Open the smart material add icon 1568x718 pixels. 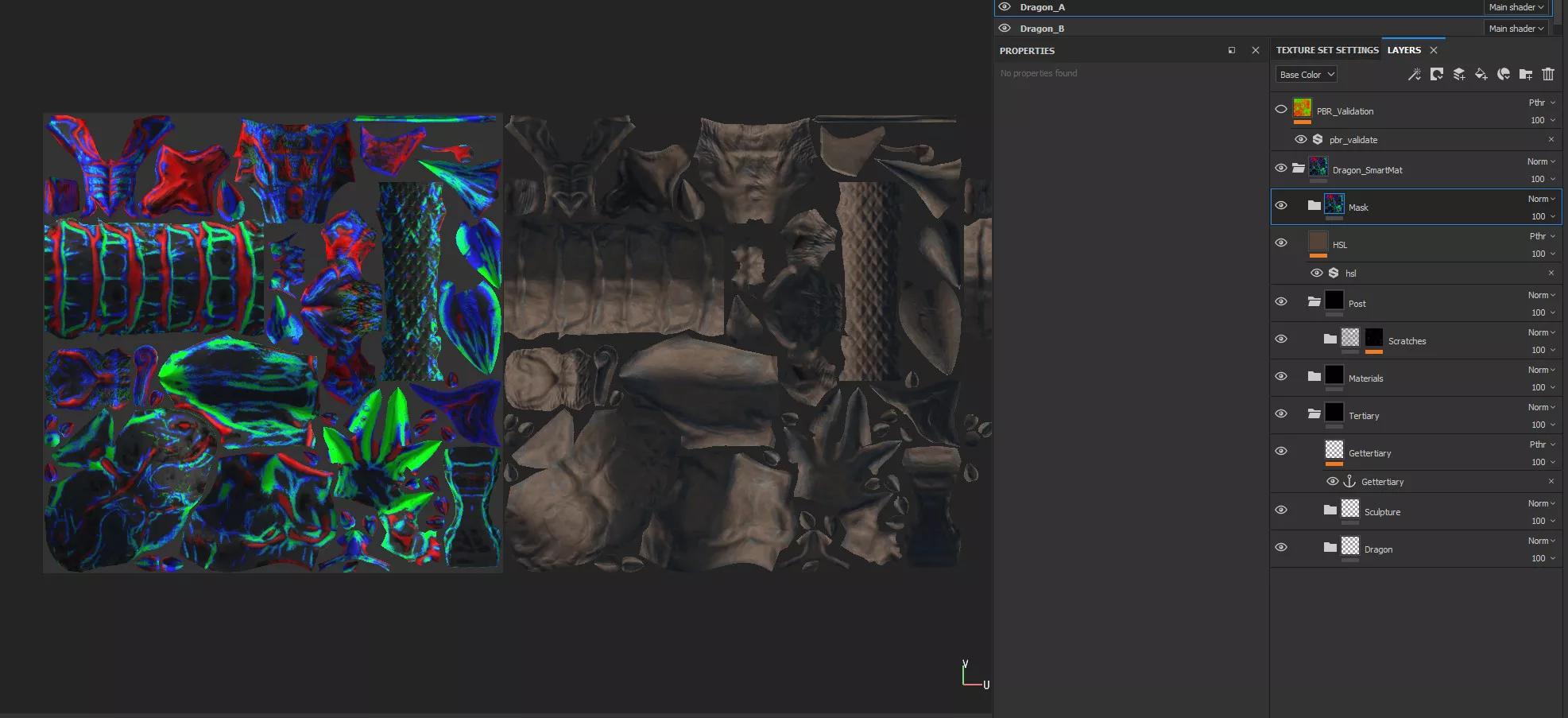tap(1503, 75)
